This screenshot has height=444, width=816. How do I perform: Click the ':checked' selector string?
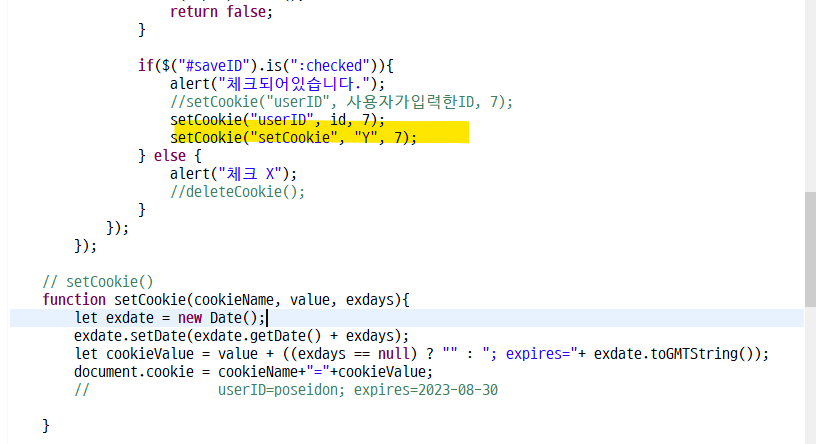pyautogui.click(x=330, y=66)
